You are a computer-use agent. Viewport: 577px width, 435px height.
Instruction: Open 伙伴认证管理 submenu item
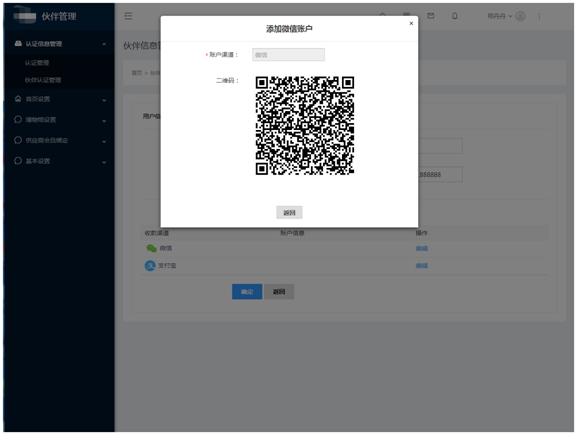[43, 80]
